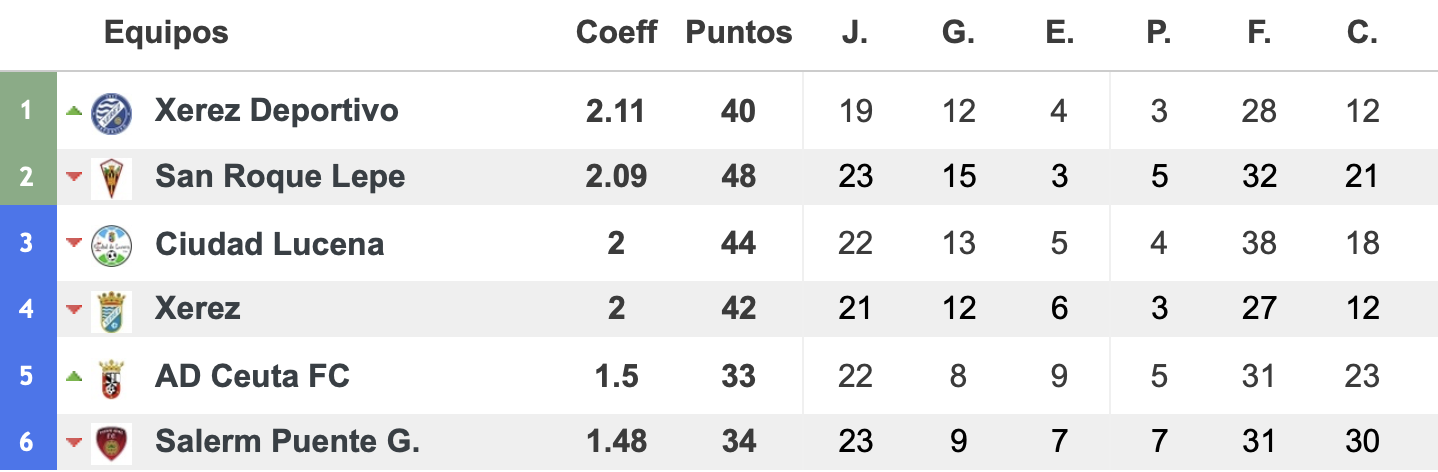Image resolution: width=1438 pixels, height=472 pixels.
Task: Open the San Roque Lepe team link
Action: tap(280, 177)
